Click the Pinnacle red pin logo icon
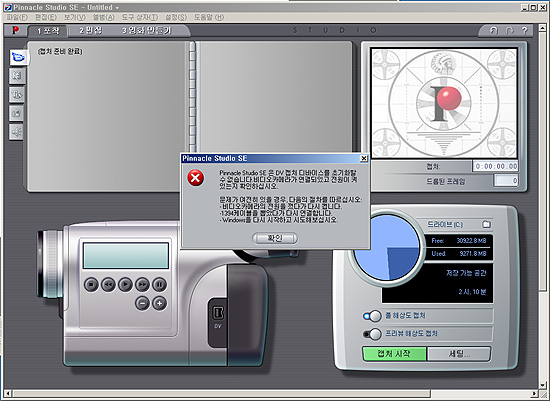The width and height of the screenshot is (550, 401). point(15,31)
